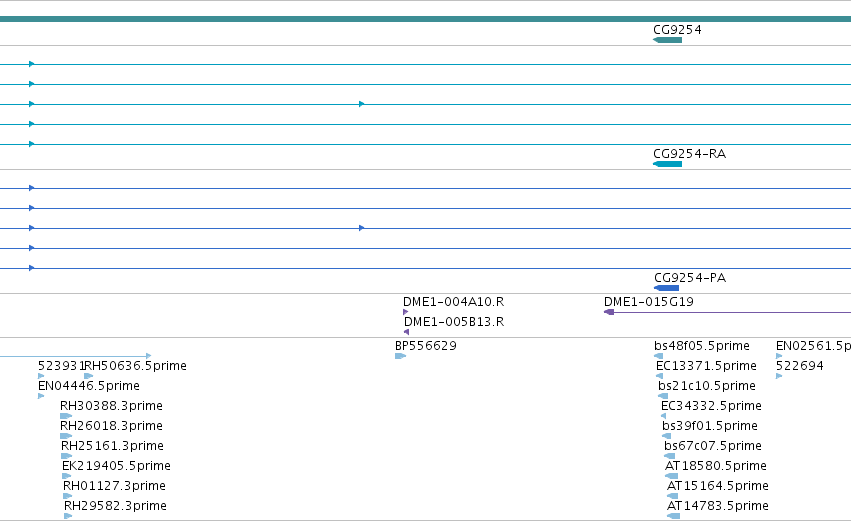The width and height of the screenshot is (851, 521).
Task: Select the bs39f01.5prime EST glyph
Action: 666,436
